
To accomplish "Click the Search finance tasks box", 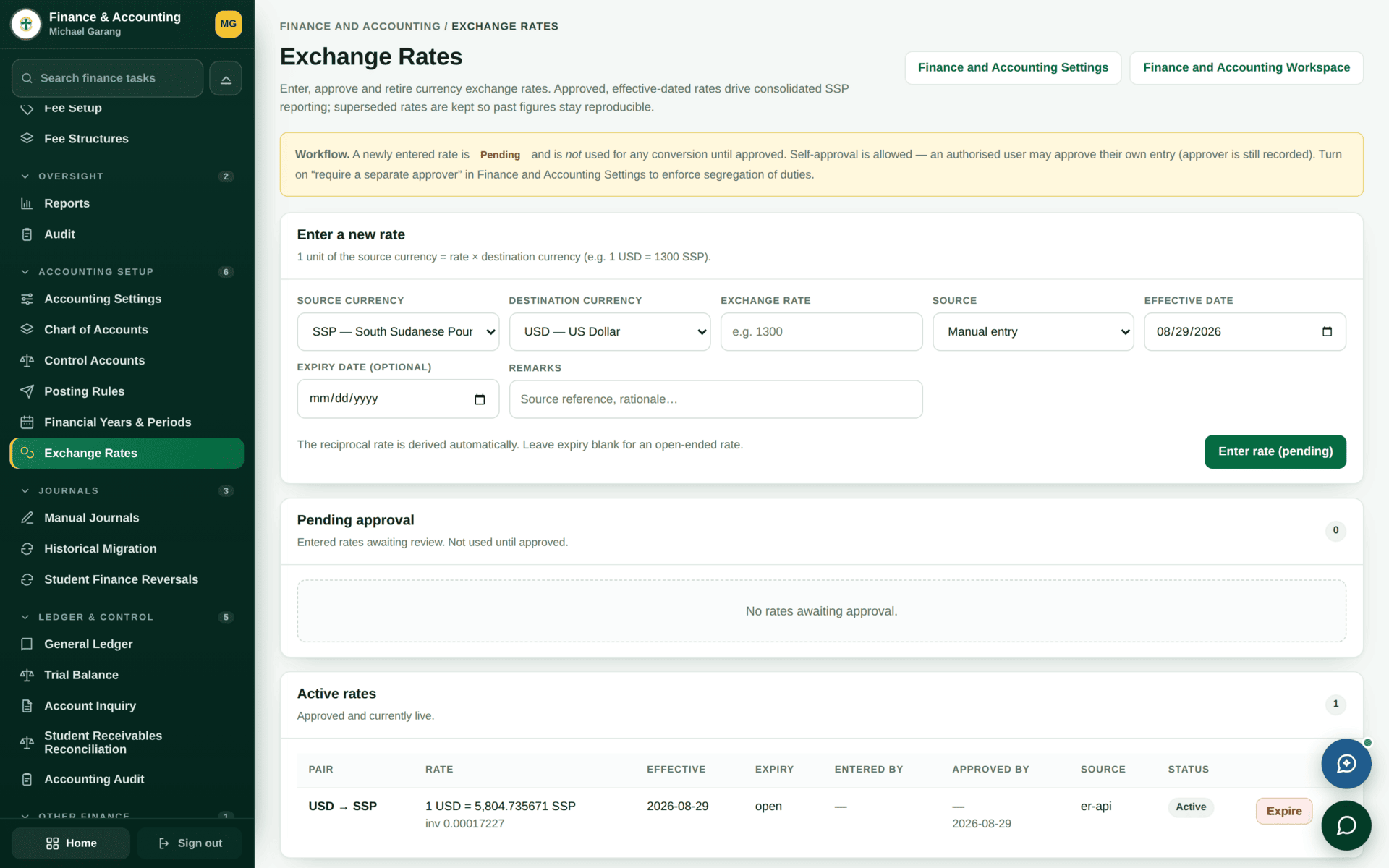I will click(108, 78).
